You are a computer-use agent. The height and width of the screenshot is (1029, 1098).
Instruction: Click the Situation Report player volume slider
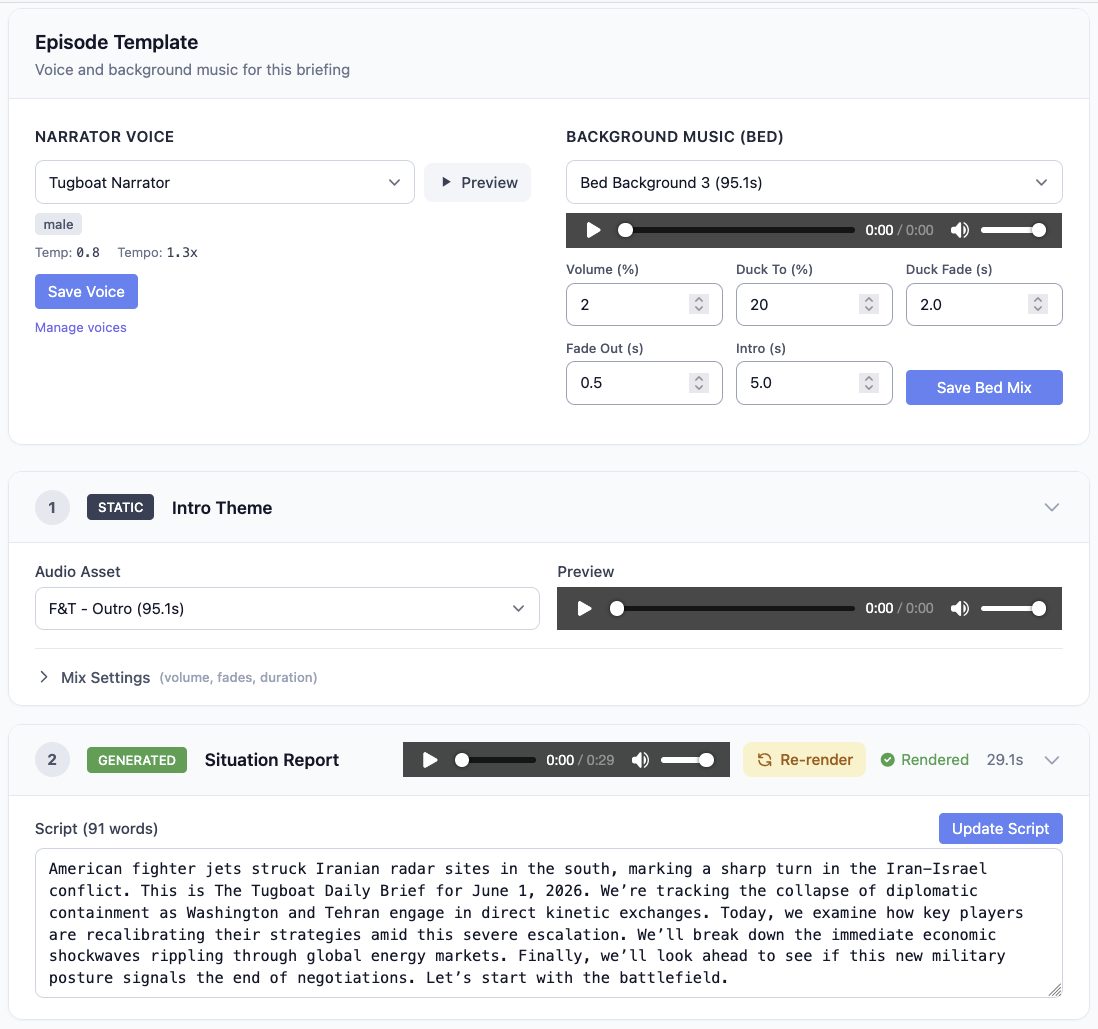tap(688, 760)
